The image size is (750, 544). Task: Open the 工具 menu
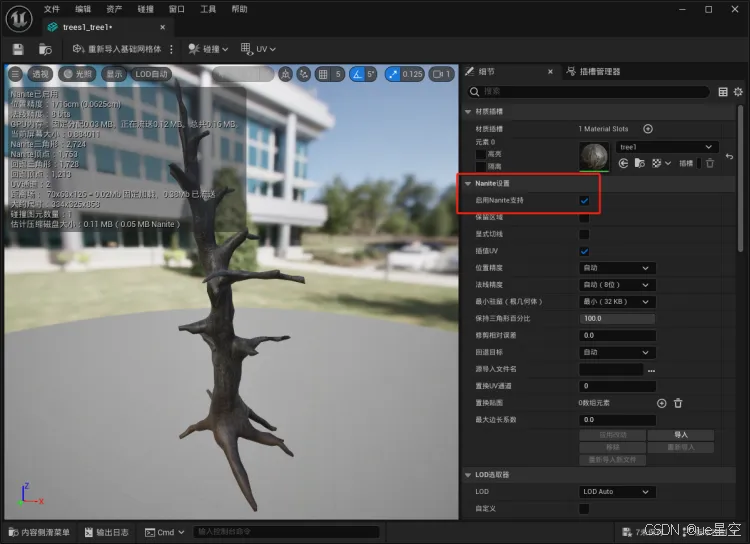click(x=208, y=9)
